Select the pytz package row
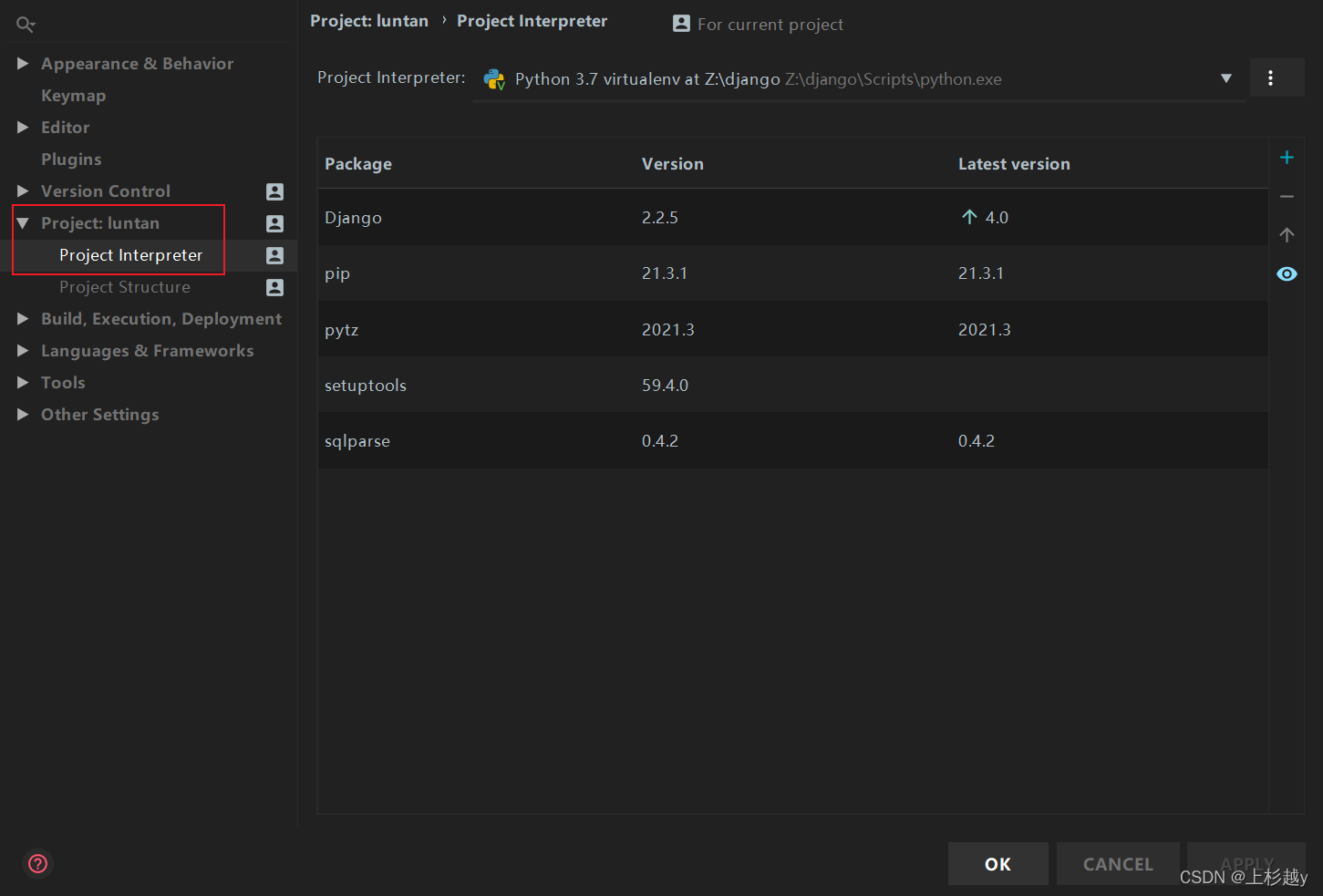Viewport: 1323px width, 896px height. 638,329
